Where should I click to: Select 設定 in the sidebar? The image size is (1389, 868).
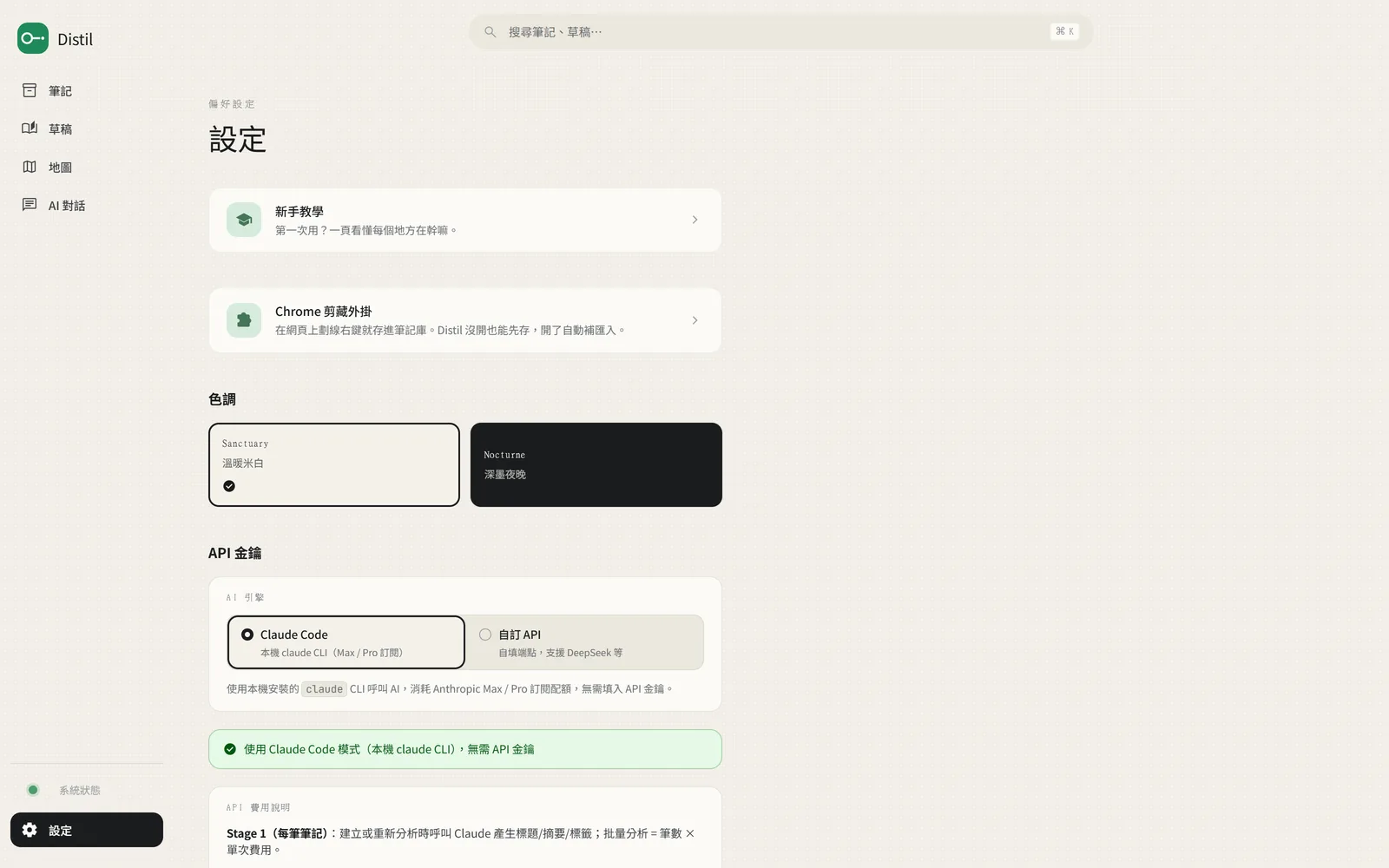(87, 830)
